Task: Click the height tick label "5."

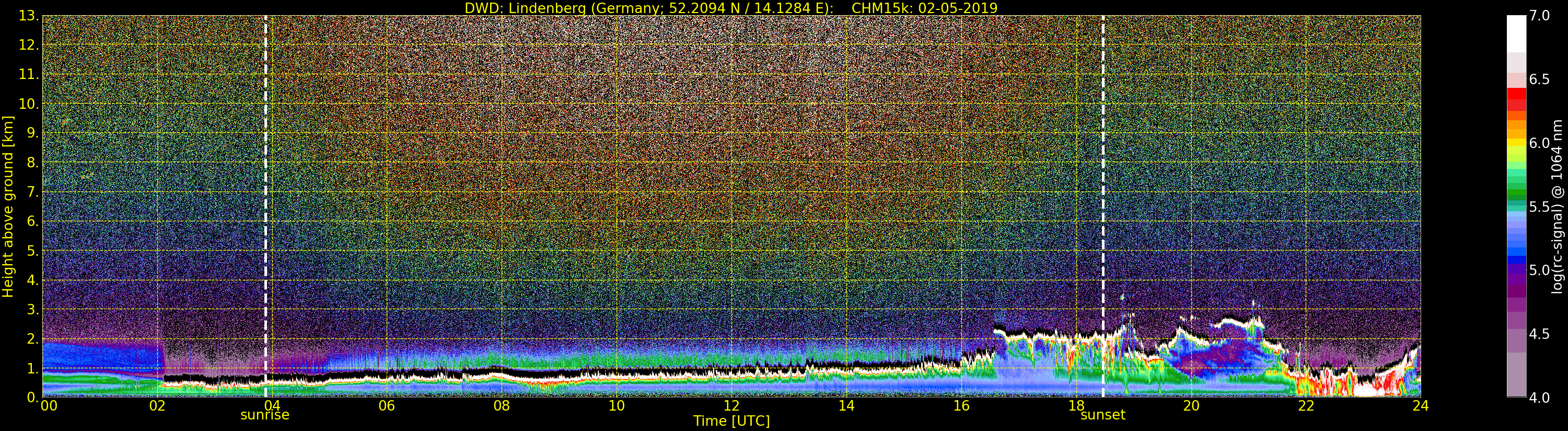Action: click(33, 251)
